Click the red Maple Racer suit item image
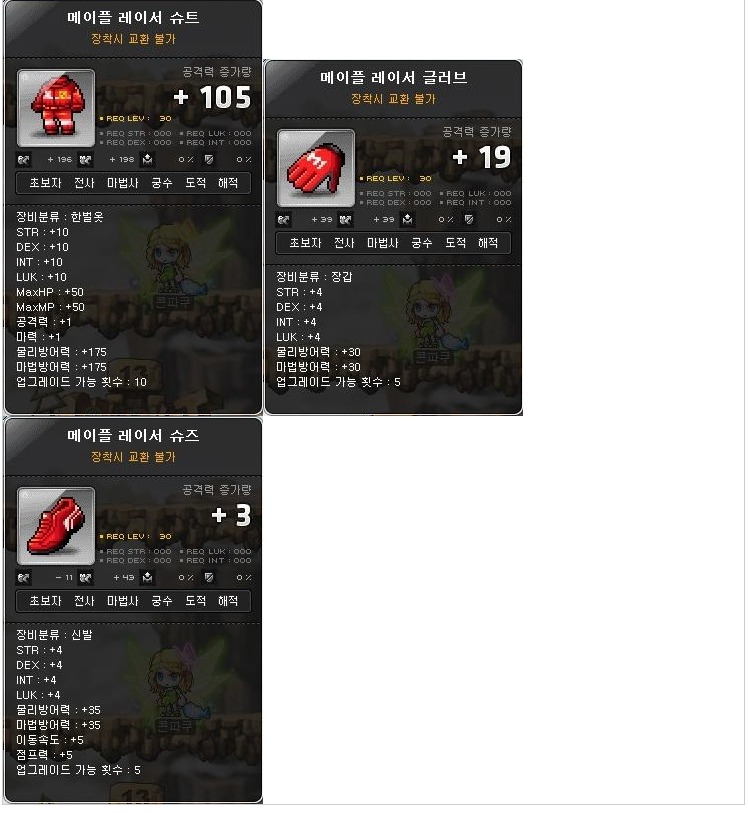748x813 pixels. pos(56,108)
